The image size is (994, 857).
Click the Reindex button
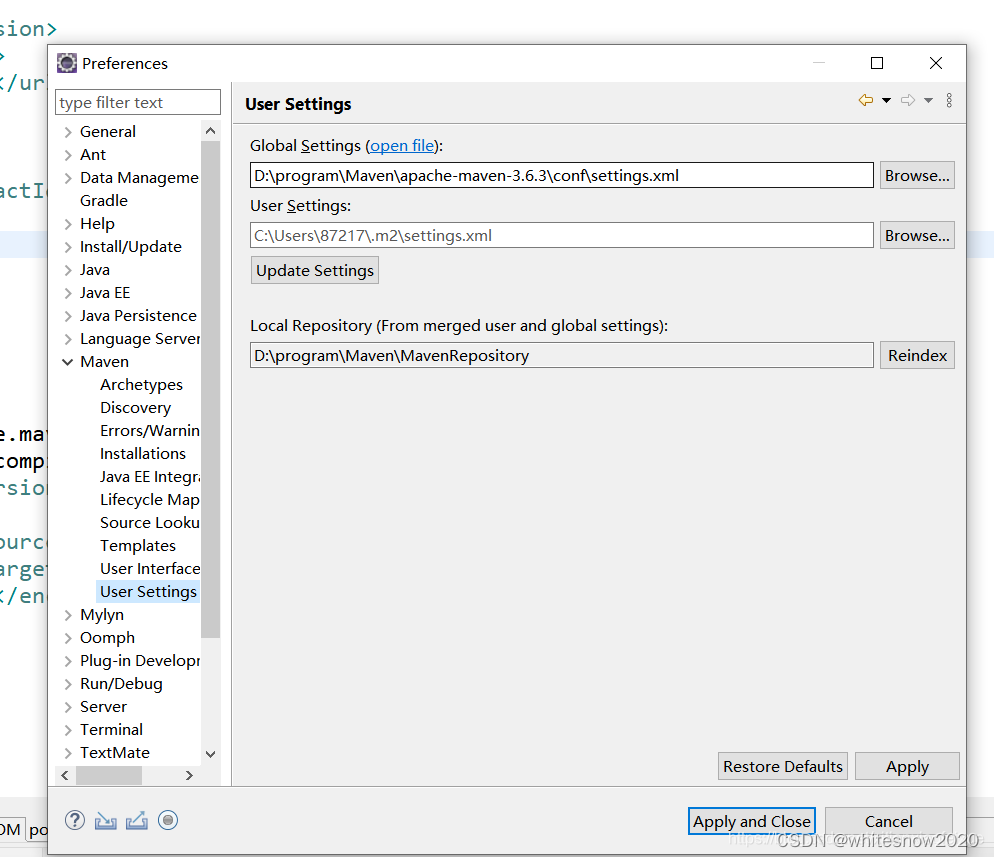tap(917, 355)
